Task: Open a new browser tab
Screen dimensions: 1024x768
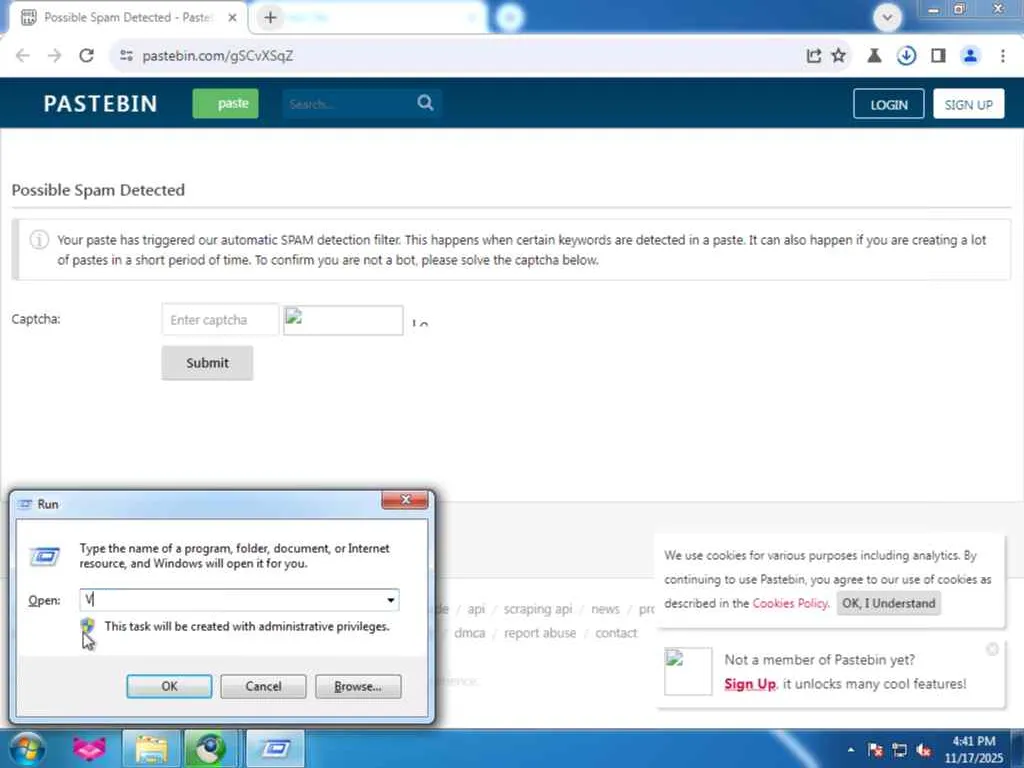Action: point(270,18)
